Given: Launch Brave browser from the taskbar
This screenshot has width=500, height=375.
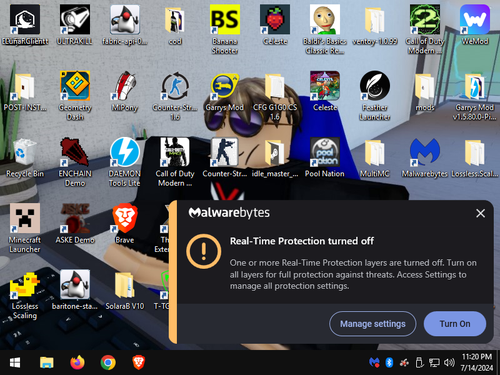Looking at the screenshot, I should click(138, 363).
